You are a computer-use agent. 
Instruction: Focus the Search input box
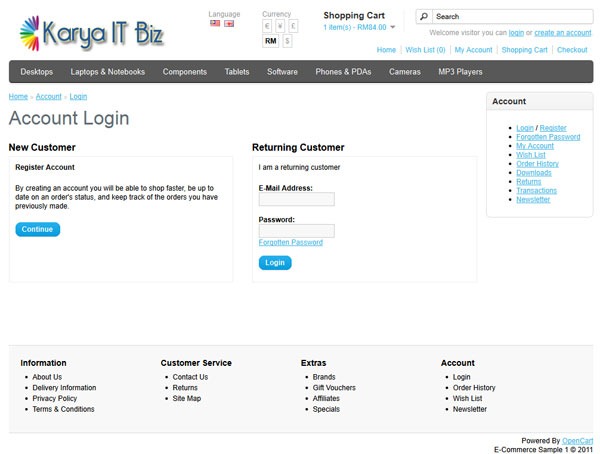pos(513,16)
